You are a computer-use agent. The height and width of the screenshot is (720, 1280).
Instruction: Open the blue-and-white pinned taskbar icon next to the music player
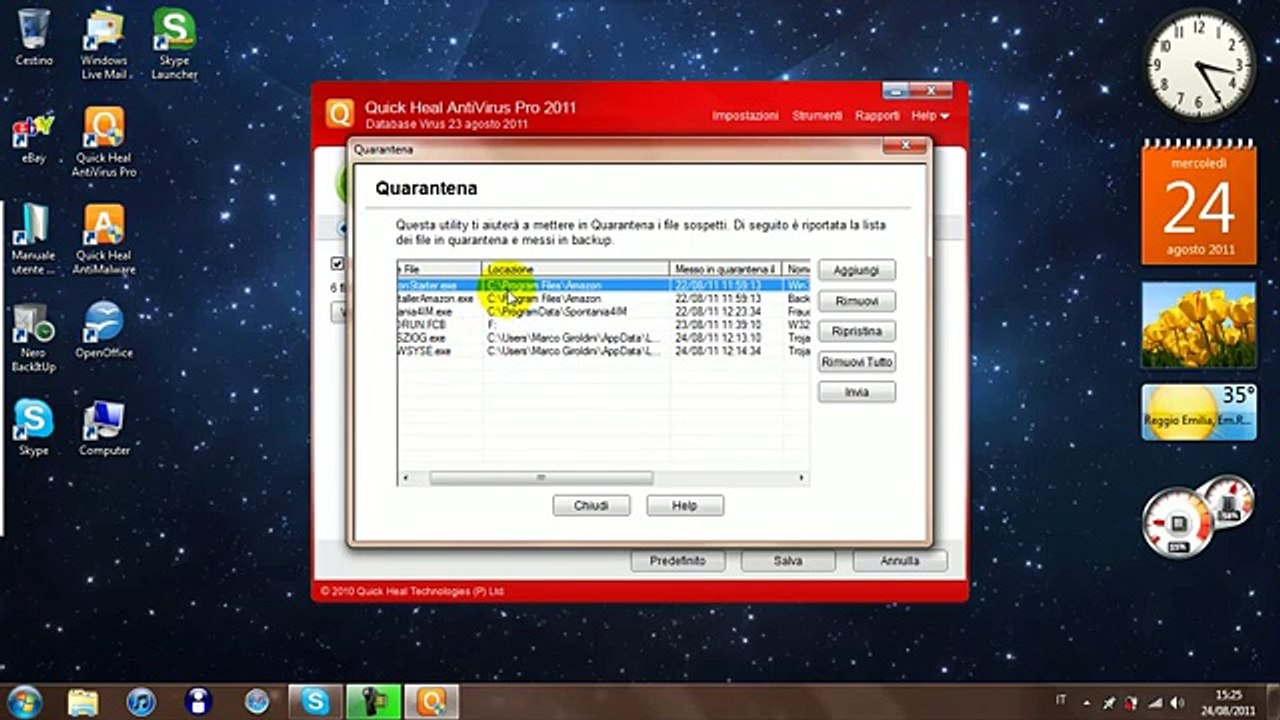[198, 702]
